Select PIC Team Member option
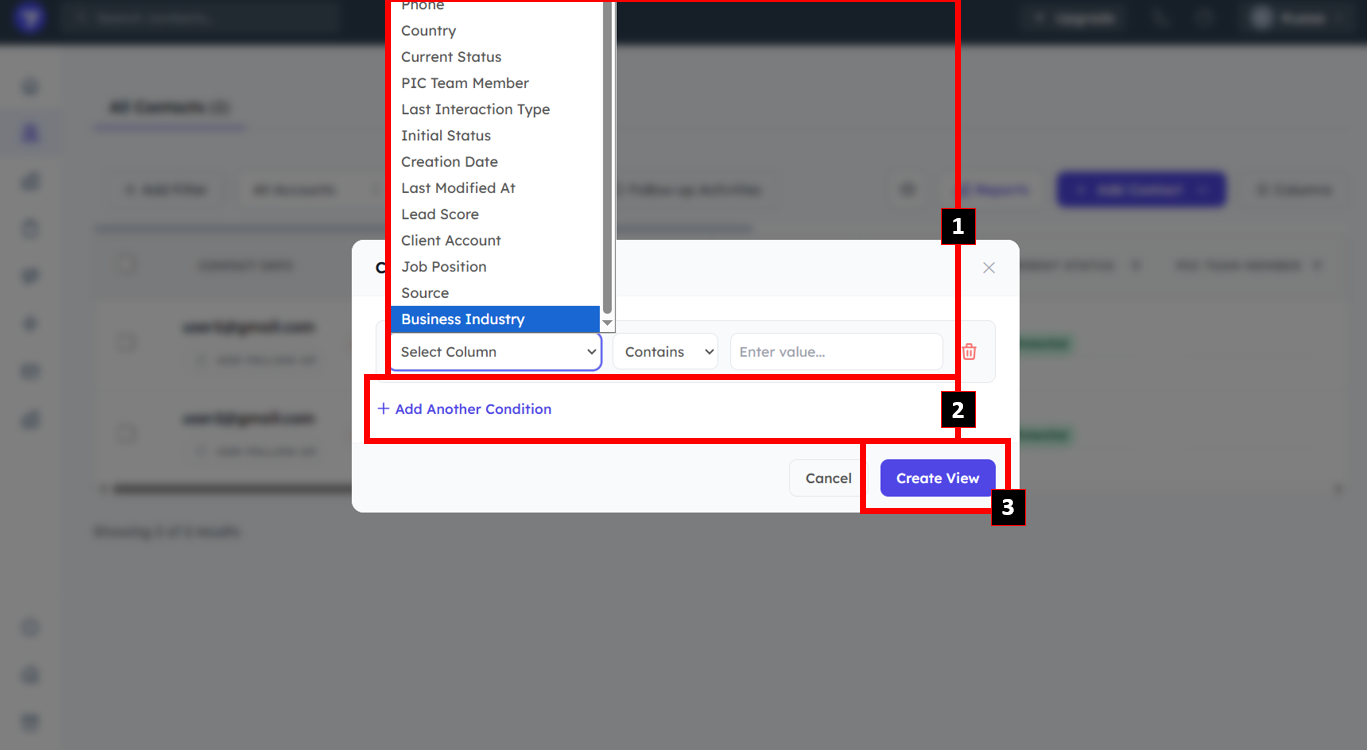Viewport: 1367px width, 750px height. 495,83
